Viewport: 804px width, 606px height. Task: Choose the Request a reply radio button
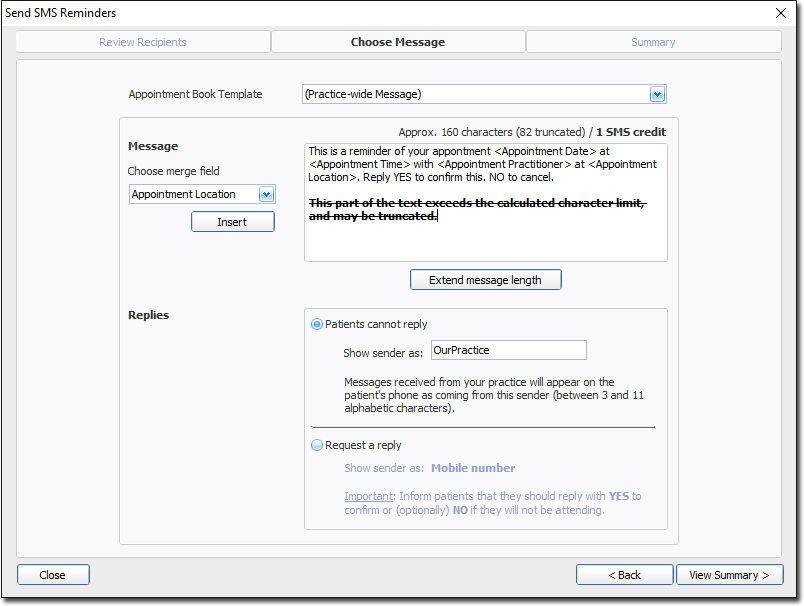(318, 445)
